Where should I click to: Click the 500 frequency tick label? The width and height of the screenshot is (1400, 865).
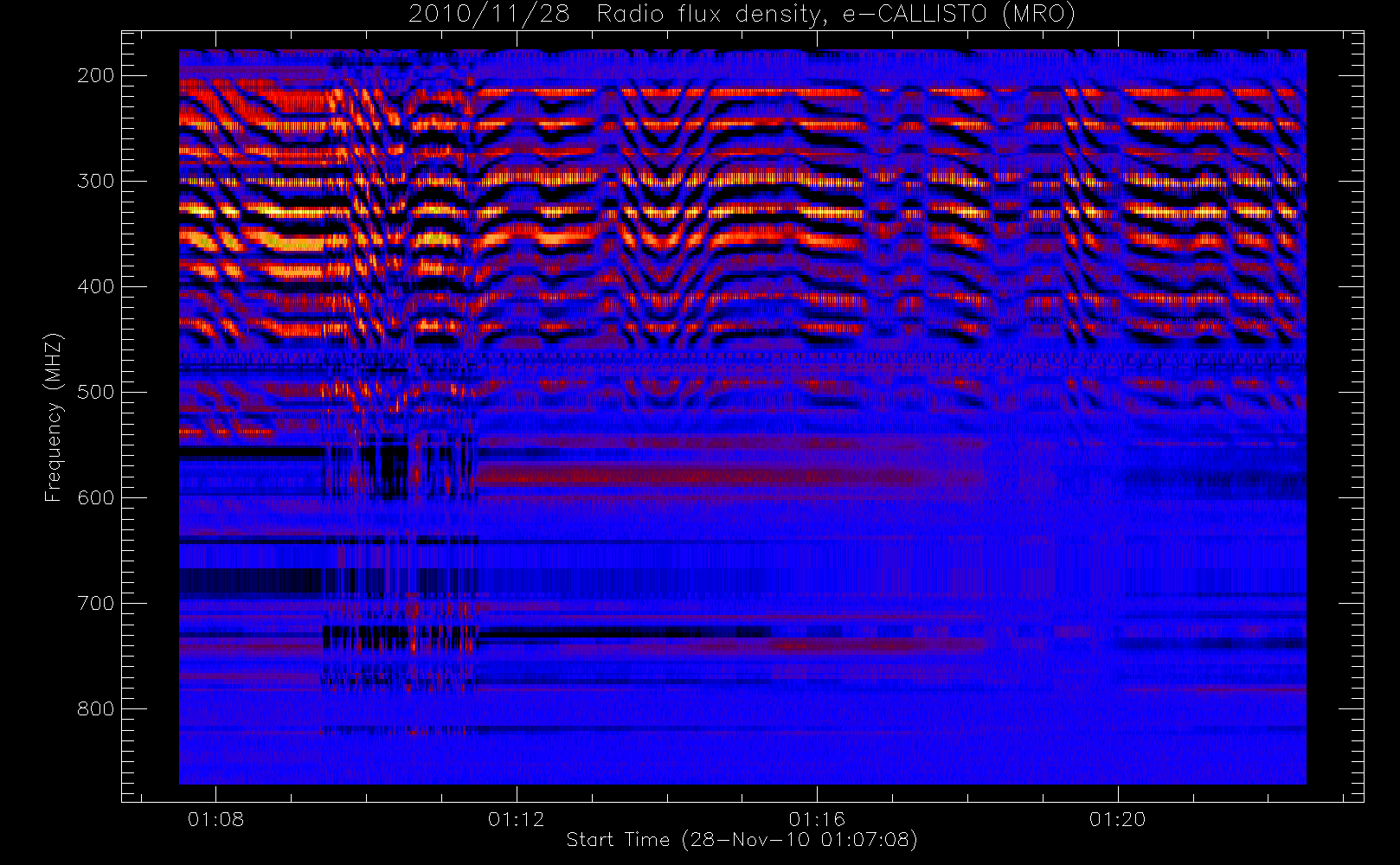point(95,392)
